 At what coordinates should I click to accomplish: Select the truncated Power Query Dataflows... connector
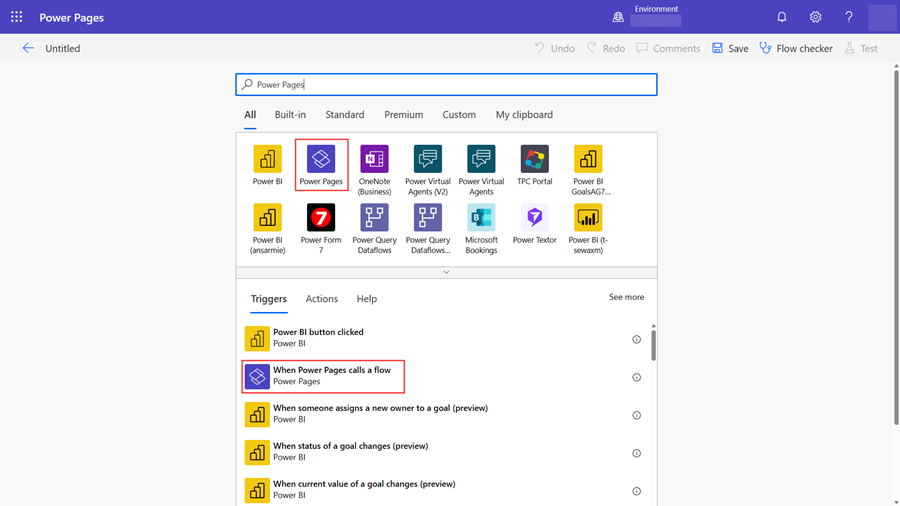(x=428, y=229)
